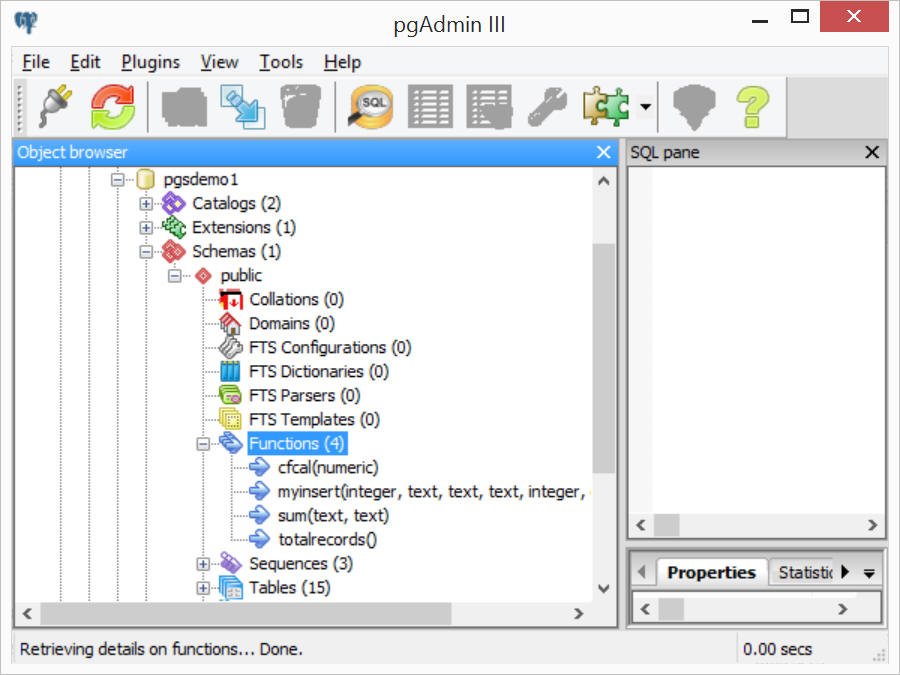Click the Create new object icon

click(x=243, y=106)
